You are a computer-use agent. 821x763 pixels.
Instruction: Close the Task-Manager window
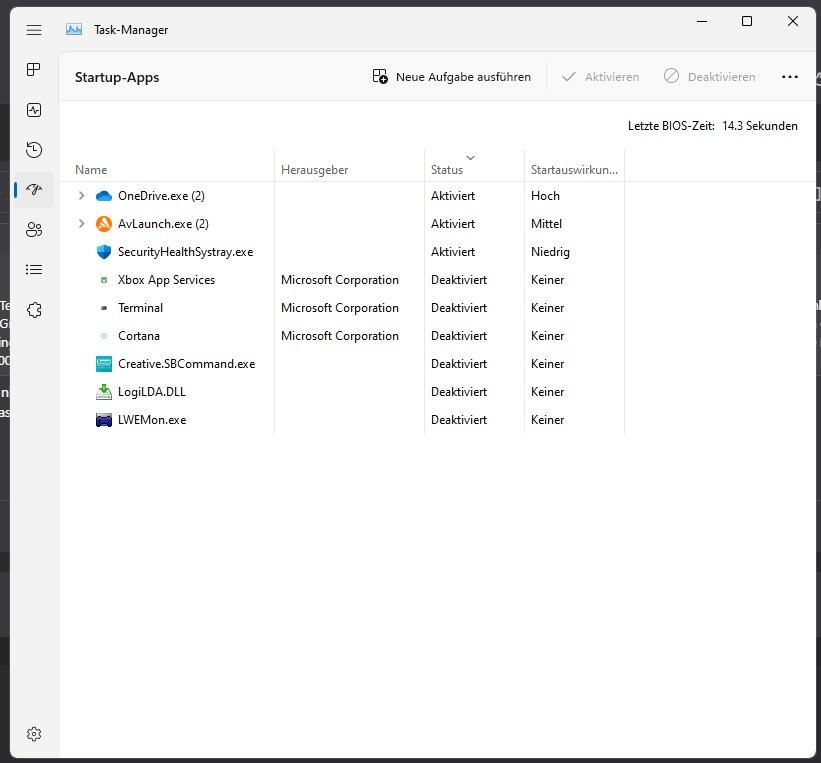tap(793, 21)
